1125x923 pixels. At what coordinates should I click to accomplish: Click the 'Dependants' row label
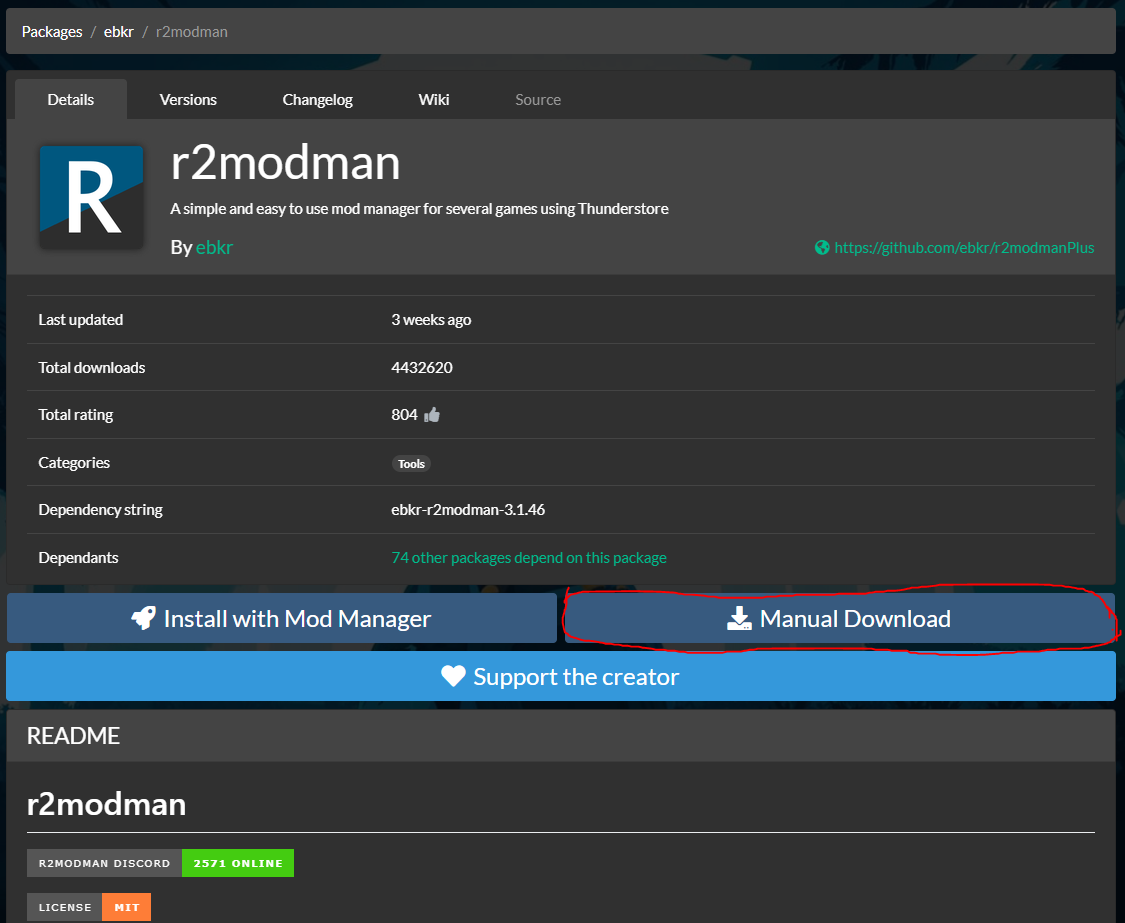tap(78, 558)
